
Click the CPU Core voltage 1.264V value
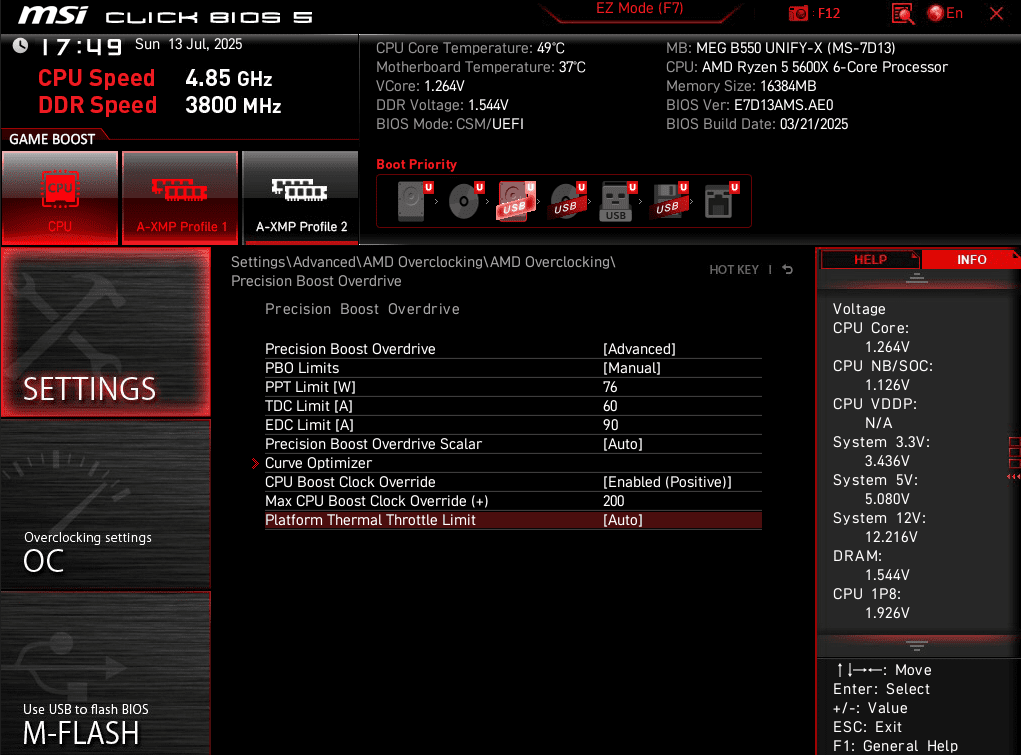point(887,347)
